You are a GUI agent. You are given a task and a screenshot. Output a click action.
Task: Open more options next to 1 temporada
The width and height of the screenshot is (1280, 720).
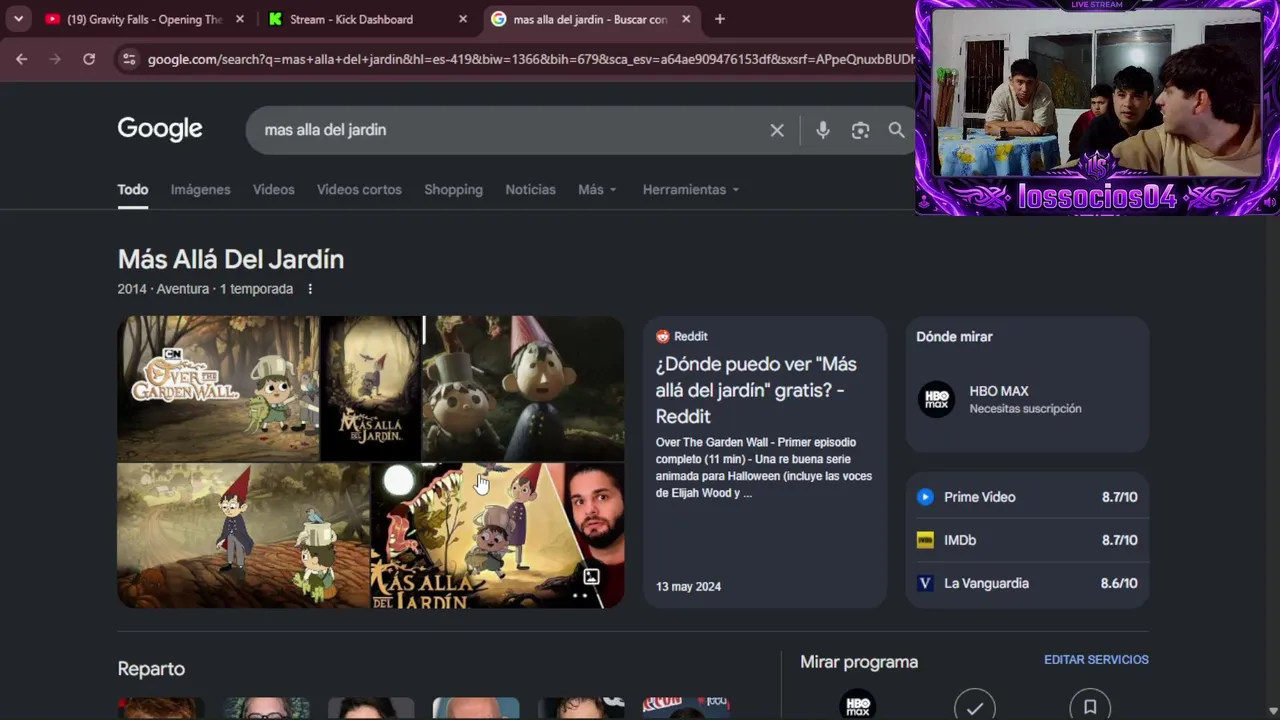click(310, 289)
